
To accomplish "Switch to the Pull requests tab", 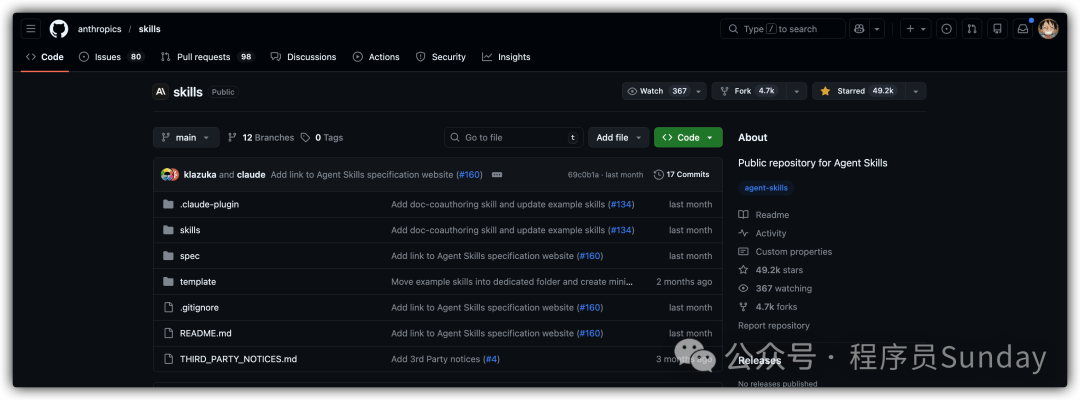I will (207, 57).
